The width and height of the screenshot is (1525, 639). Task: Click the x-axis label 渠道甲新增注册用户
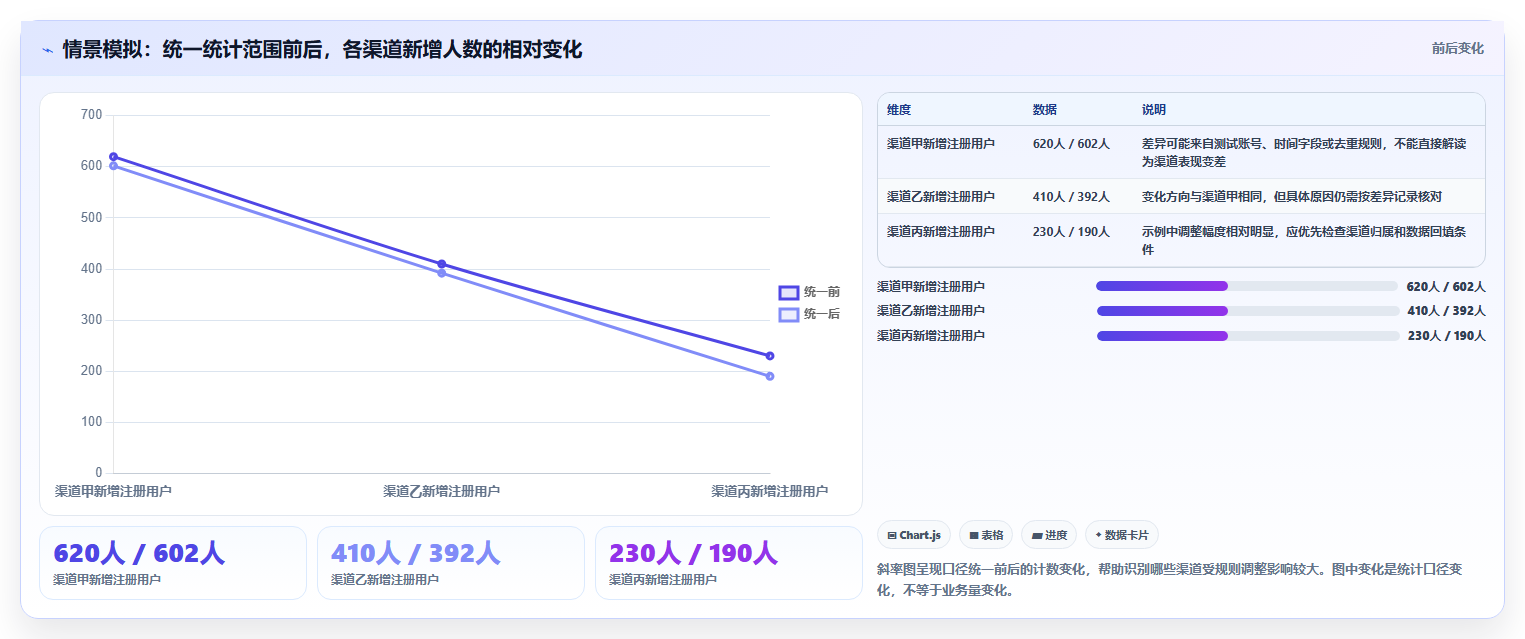tap(113, 491)
